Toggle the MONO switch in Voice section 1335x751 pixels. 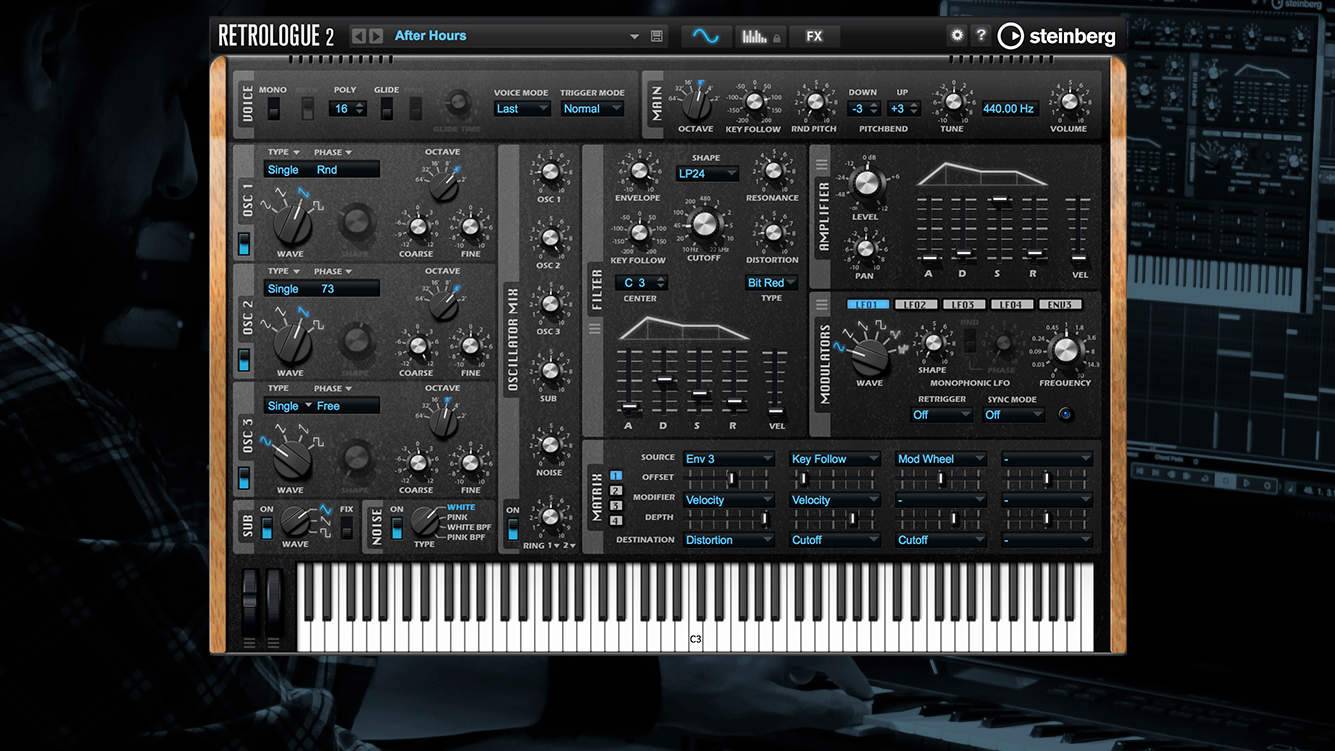pos(272,108)
